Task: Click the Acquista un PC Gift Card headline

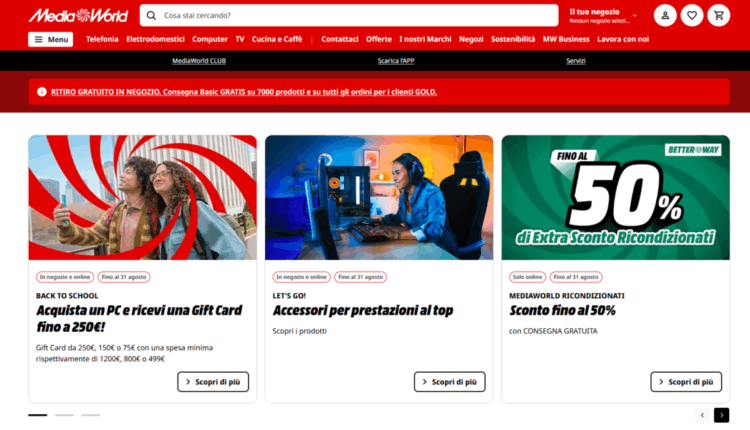Action: click(139, 319)
